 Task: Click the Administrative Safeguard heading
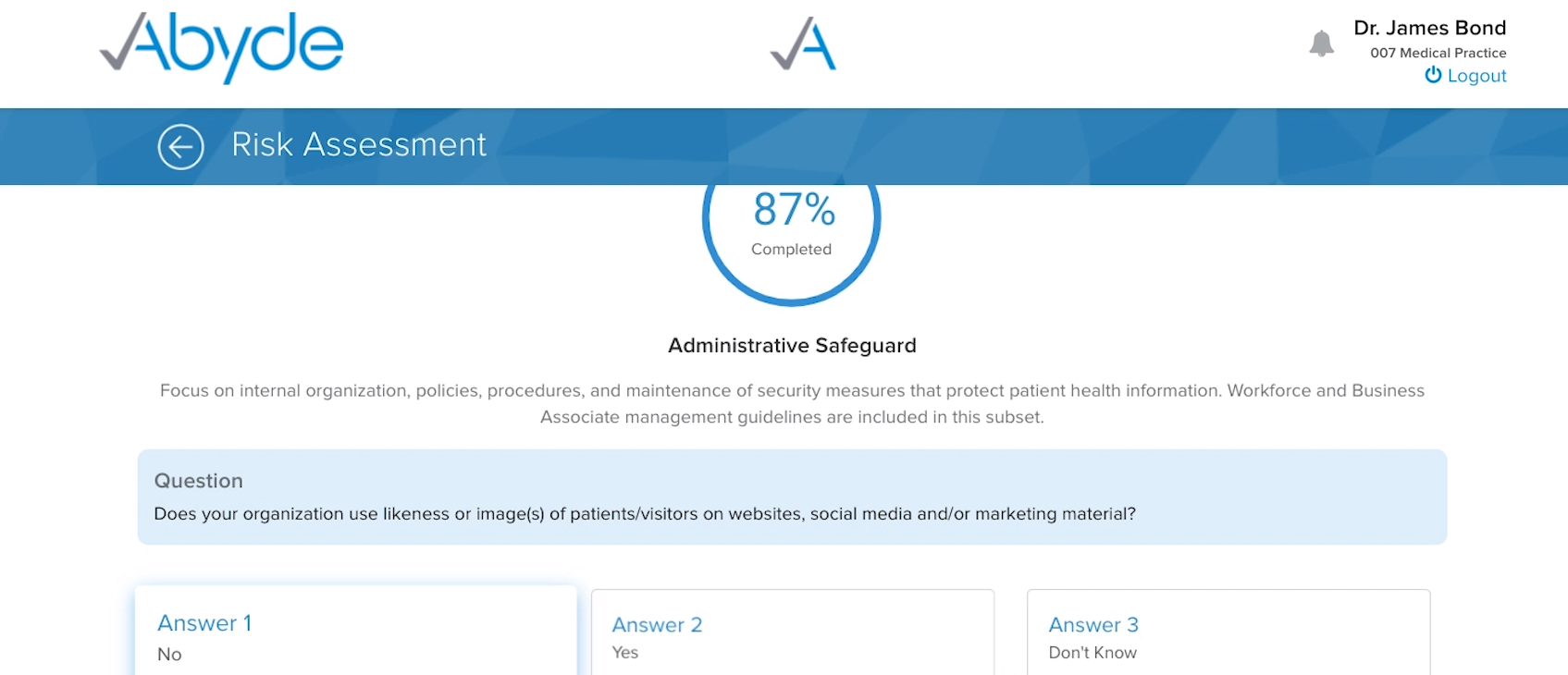792,346
